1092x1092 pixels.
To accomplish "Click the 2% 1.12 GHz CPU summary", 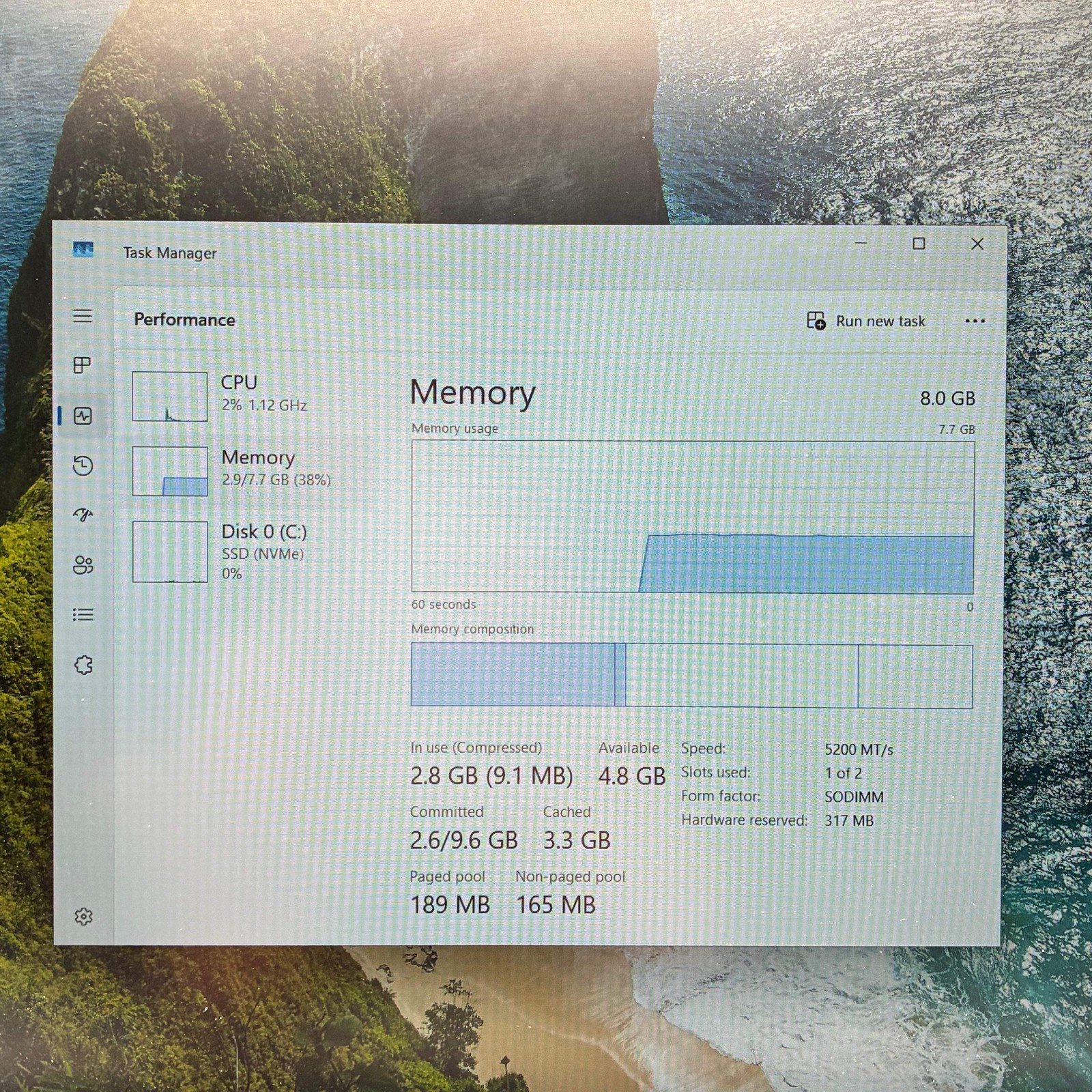I will click(x=264, y=405).
